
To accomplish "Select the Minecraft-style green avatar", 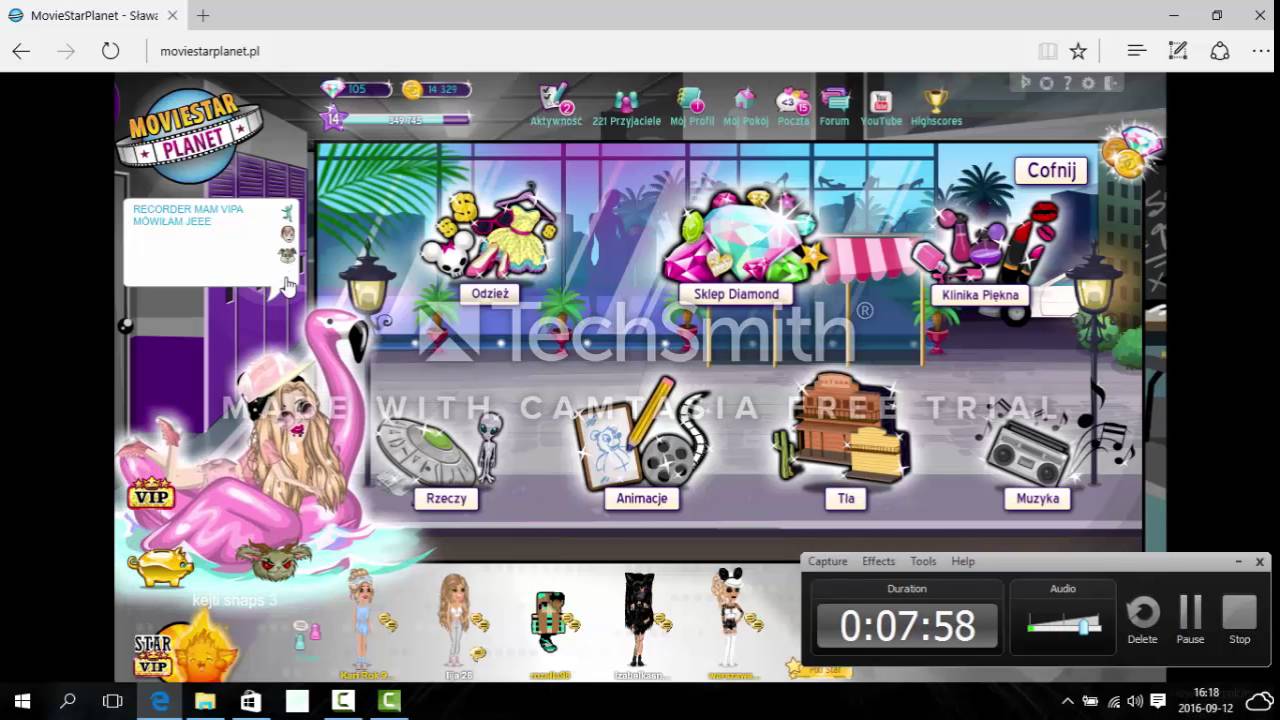I will click(549, 621).
